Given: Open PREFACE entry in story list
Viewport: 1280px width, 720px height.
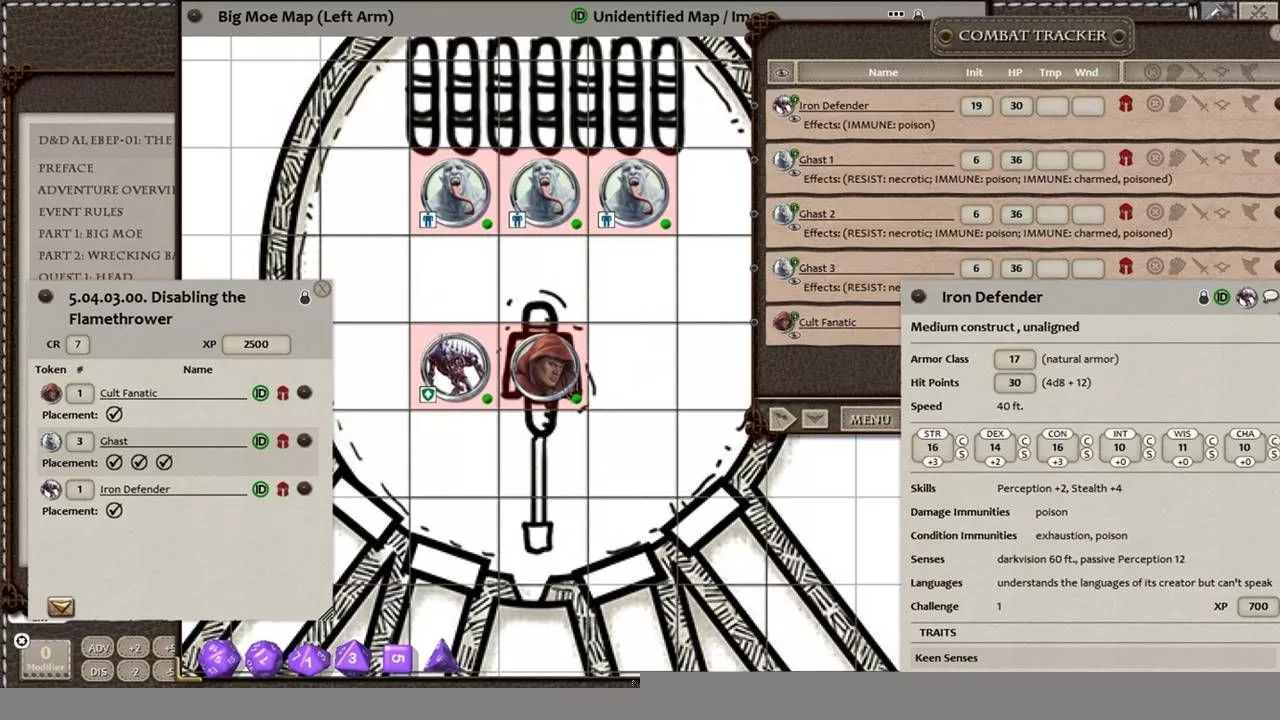Looking at the screenshot, I should pyautogui.click(x=66, y=168).
